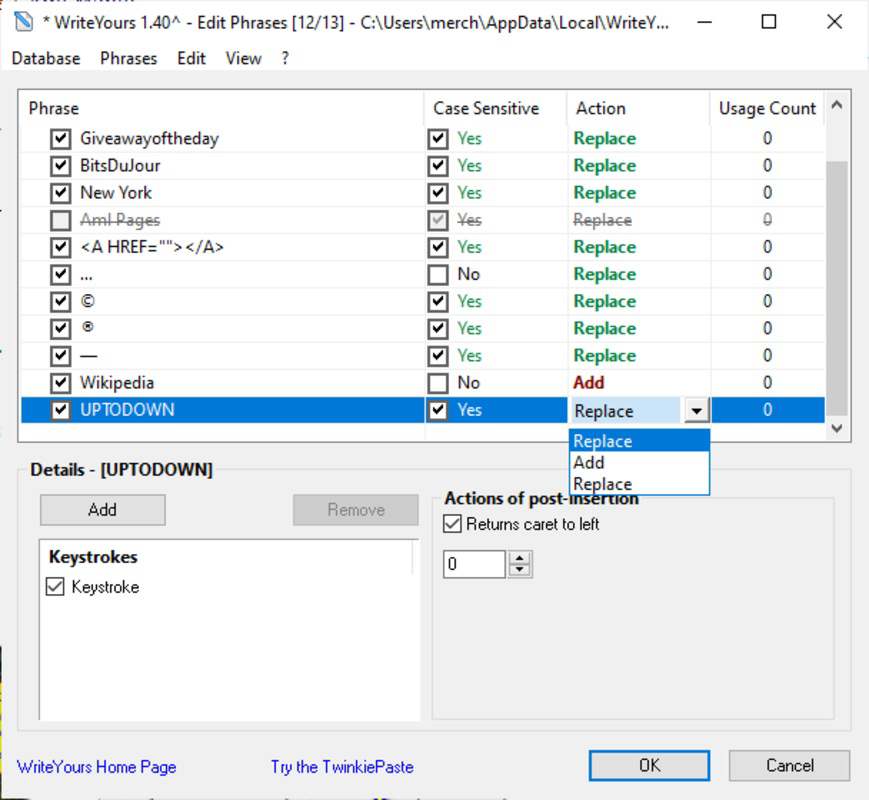Enable the AmI Pages phrase checkbox
This screenshot has width=869, height=800.
pyautogui.click(x=60, y=220)
